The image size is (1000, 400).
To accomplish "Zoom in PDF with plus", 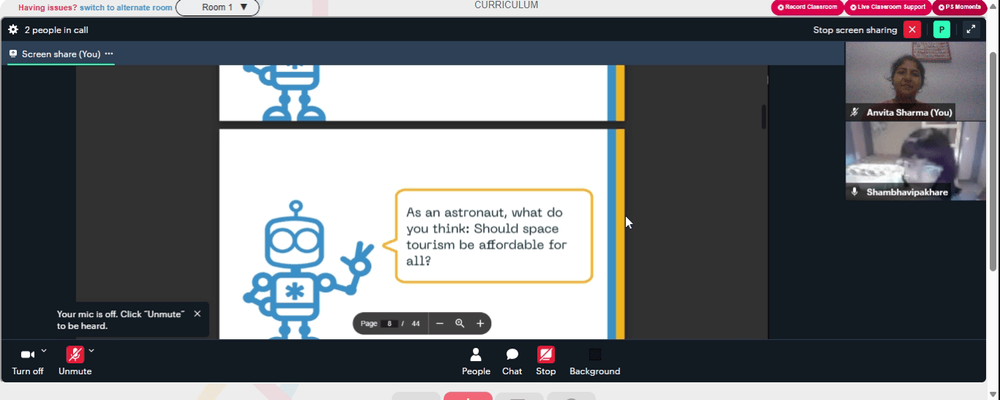I will click(x=480, y=323).
